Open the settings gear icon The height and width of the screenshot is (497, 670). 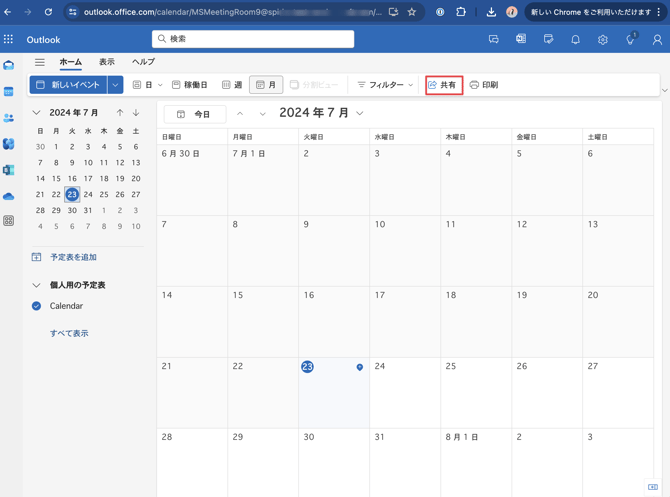602,40
